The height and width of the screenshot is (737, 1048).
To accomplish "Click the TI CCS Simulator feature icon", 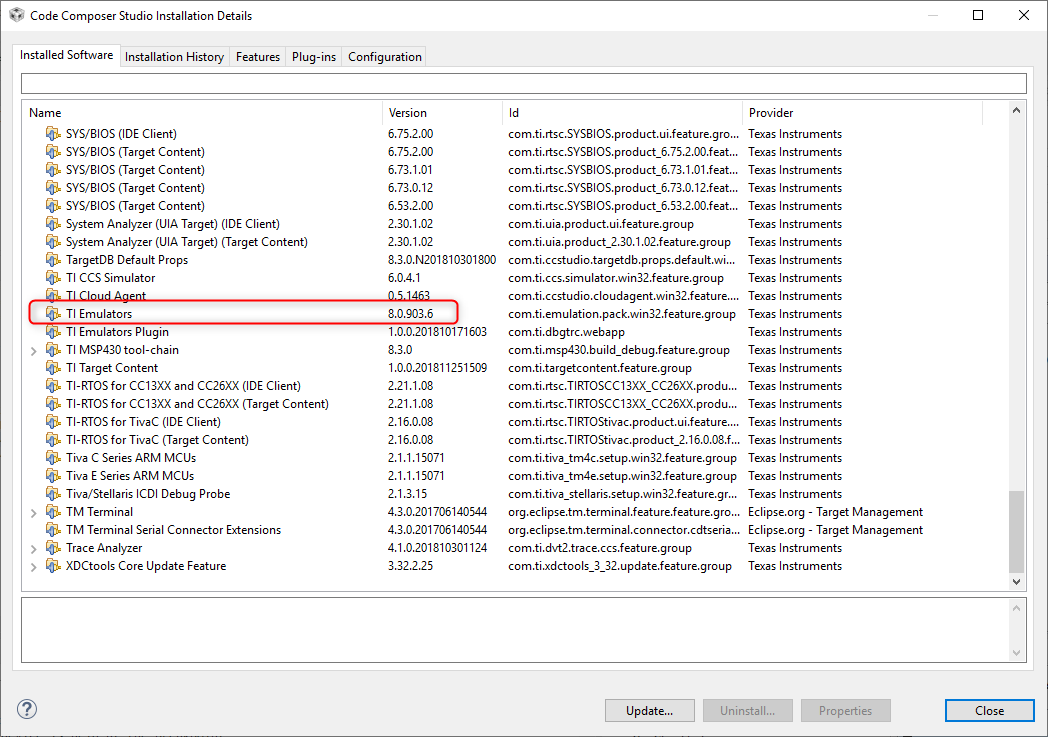I will (x=53, y=278).
